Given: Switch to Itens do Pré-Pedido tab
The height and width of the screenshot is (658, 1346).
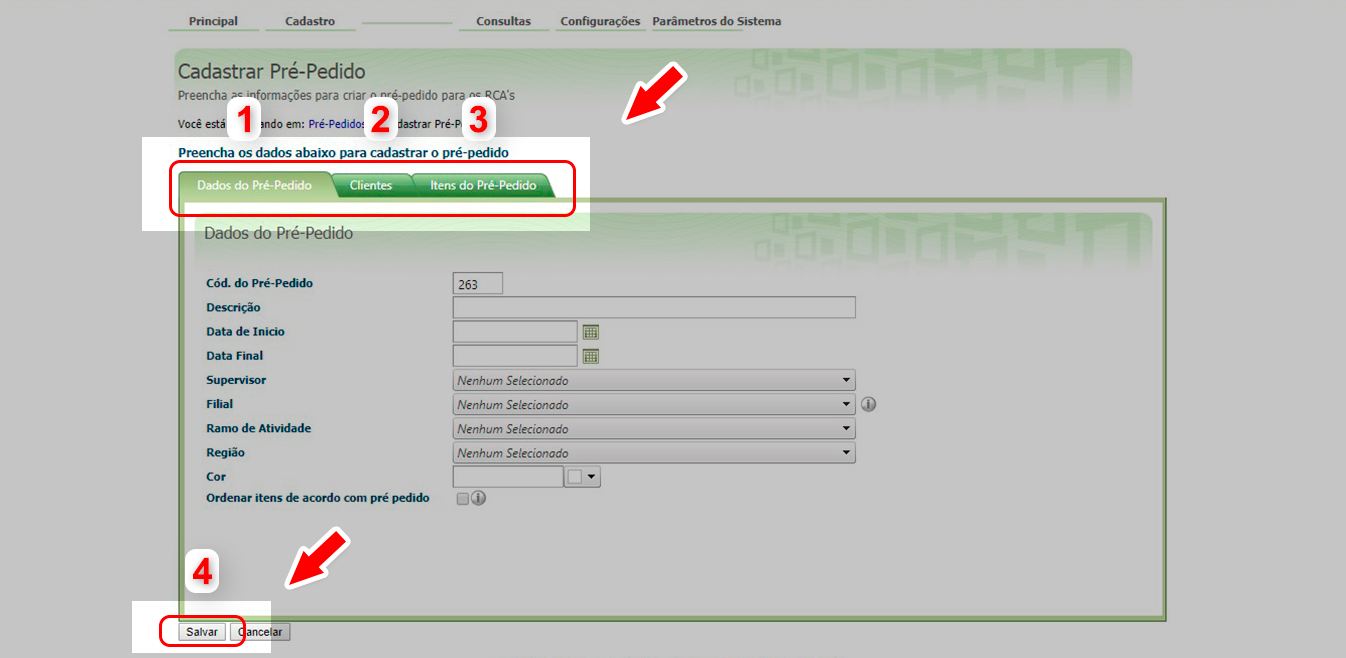Looking at the screenshot, I should pos(483,185).
